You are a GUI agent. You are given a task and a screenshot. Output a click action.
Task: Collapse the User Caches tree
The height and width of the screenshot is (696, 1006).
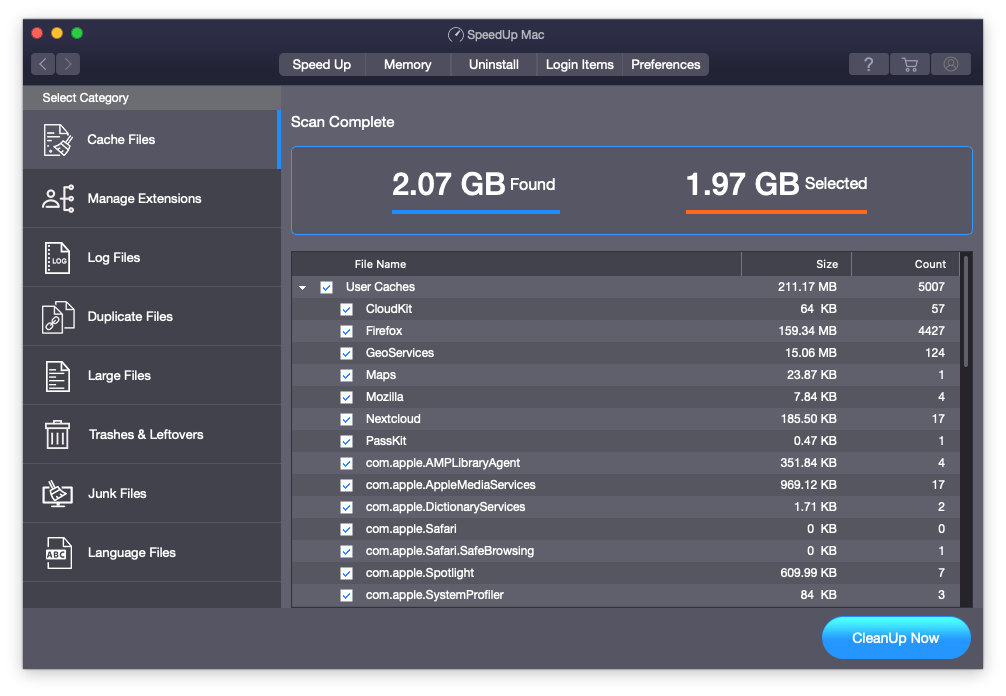(x=302, y=287)
